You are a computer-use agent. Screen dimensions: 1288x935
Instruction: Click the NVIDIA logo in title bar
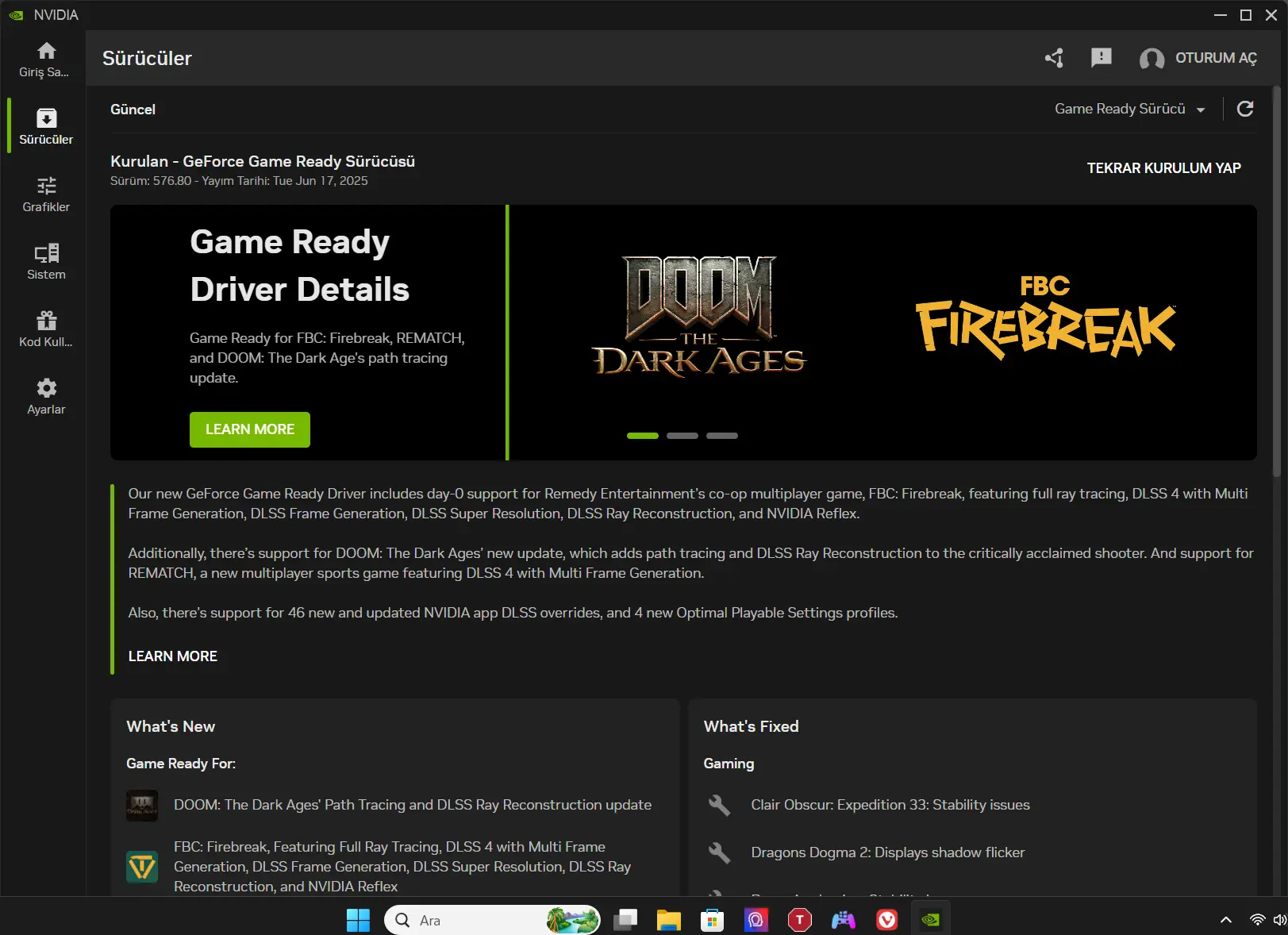tap(16, 15)
